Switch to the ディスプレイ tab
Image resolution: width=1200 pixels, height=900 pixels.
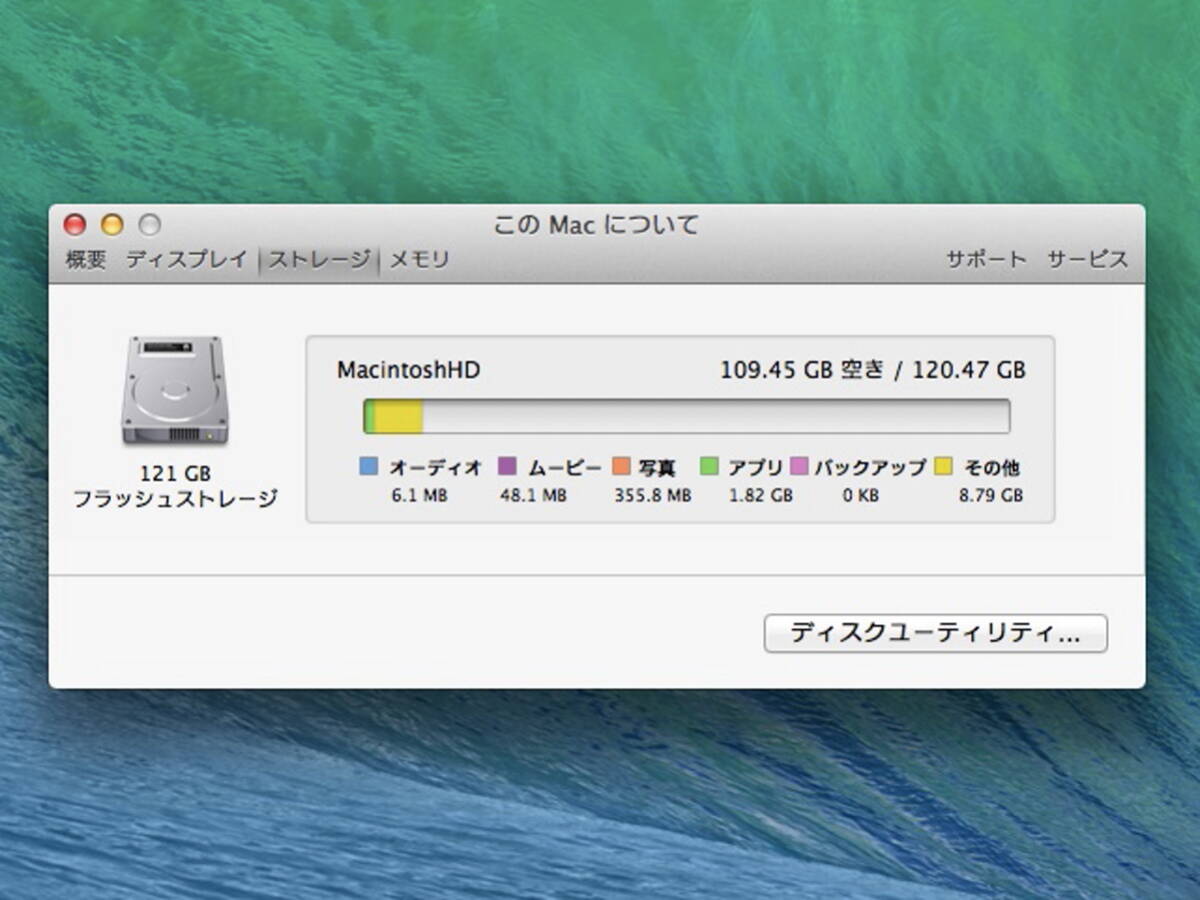[186, 260]
